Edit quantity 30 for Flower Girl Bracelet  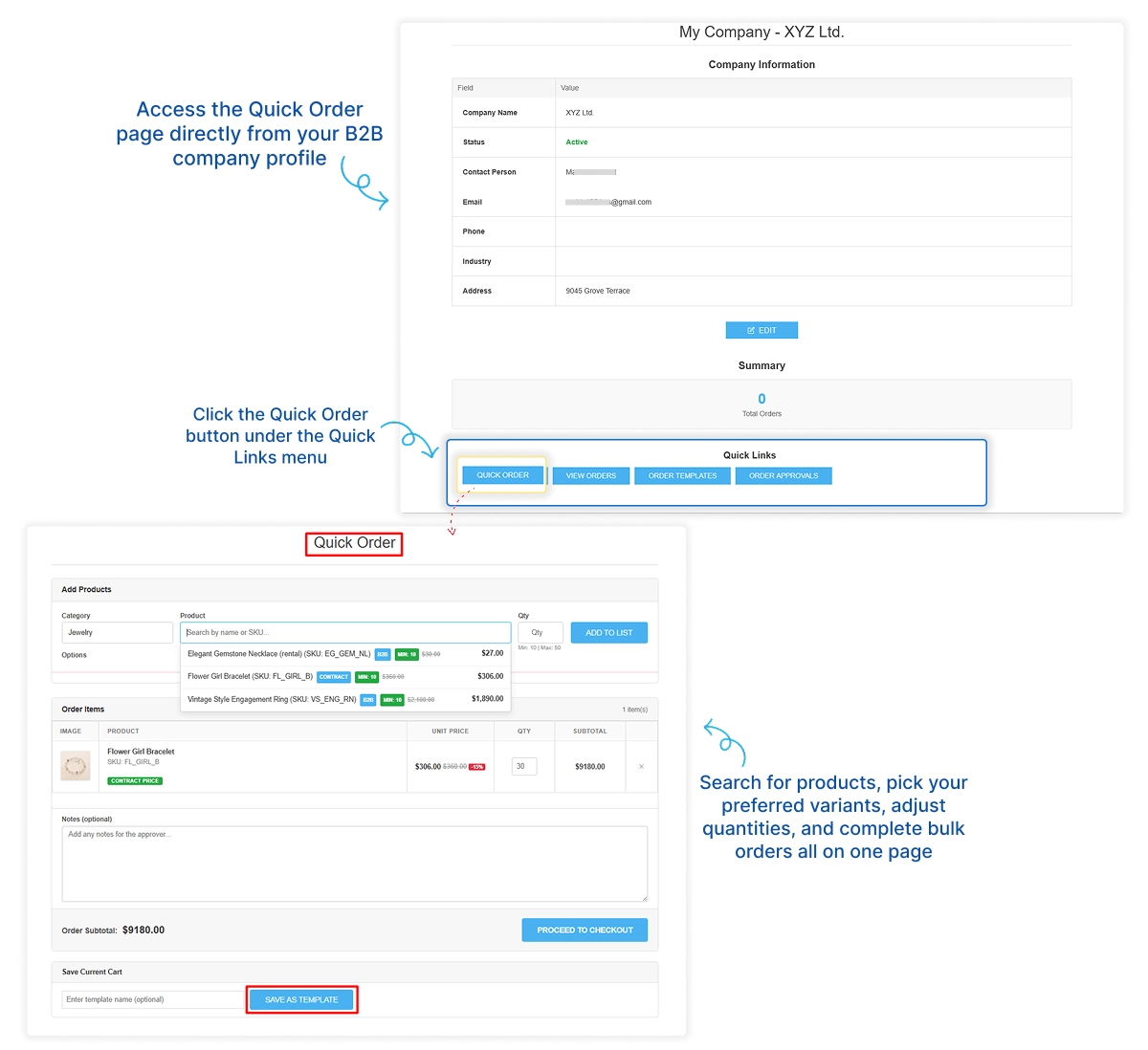click(x=524, y=766)
